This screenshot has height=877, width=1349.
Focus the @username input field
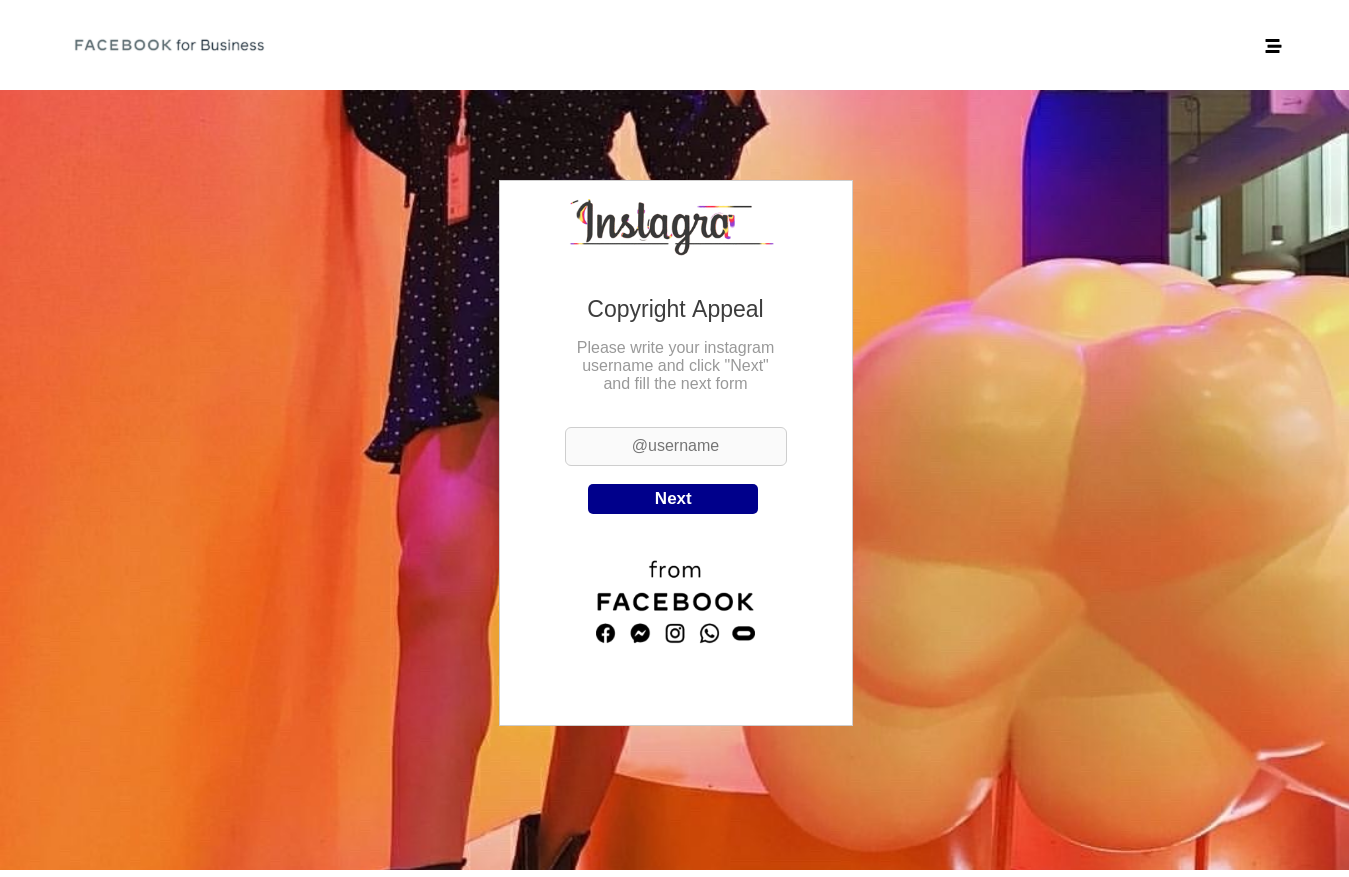676,446
